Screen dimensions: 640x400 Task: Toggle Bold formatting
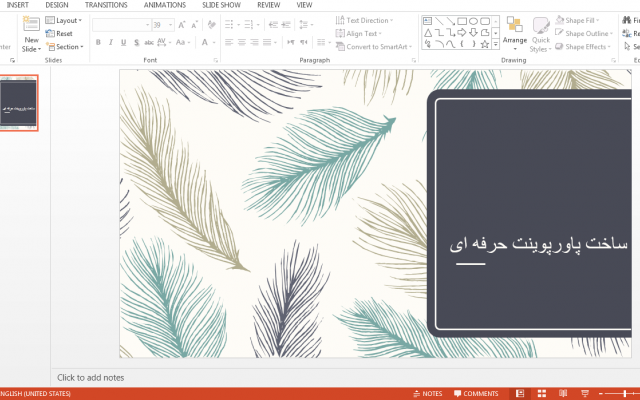(x=98, y=42)
